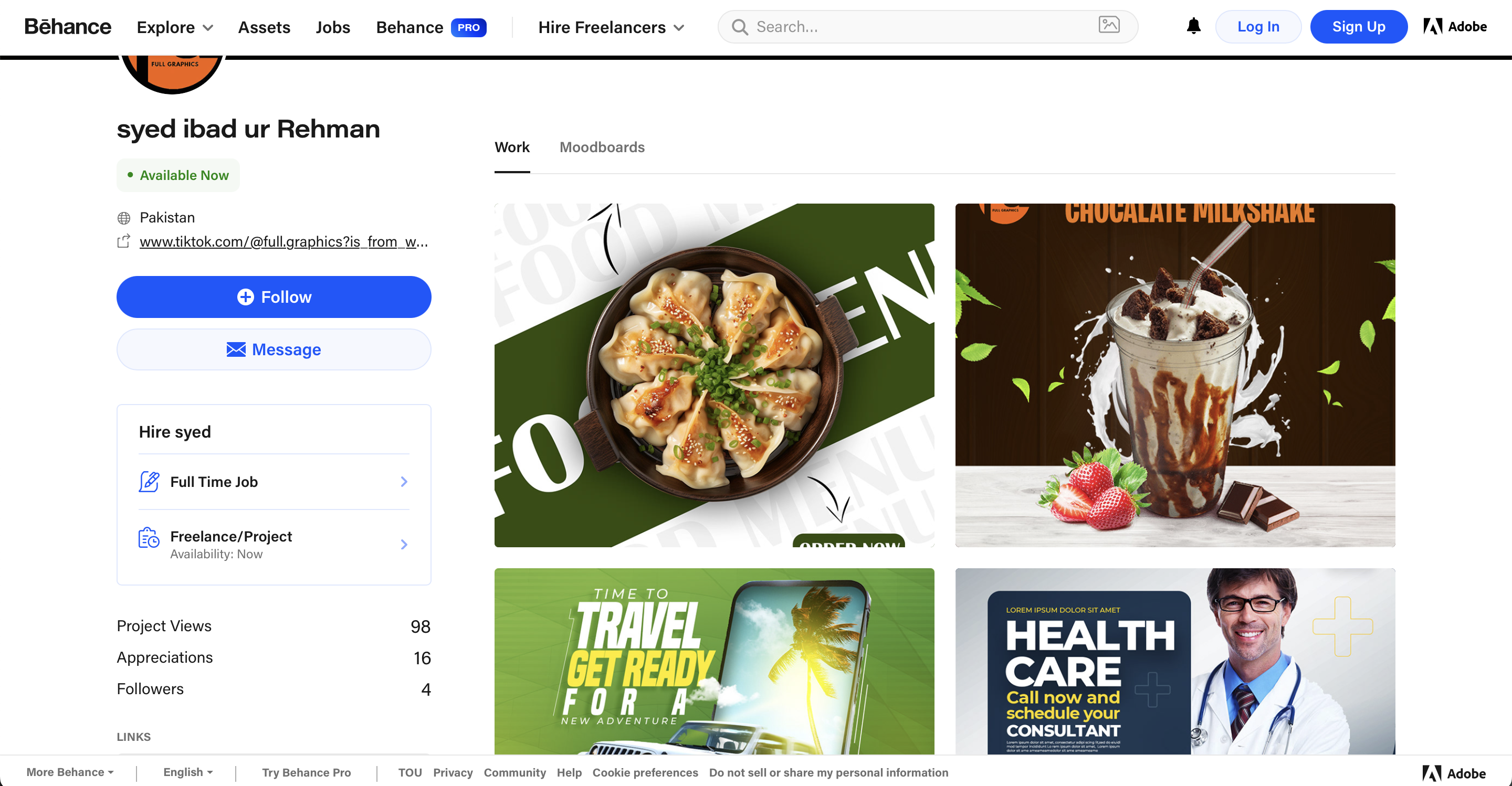The height and width of the screenshot is (786, 1512).
Task: Open the Hire Freelancers dropdown
Action: (x=611, y=27)
